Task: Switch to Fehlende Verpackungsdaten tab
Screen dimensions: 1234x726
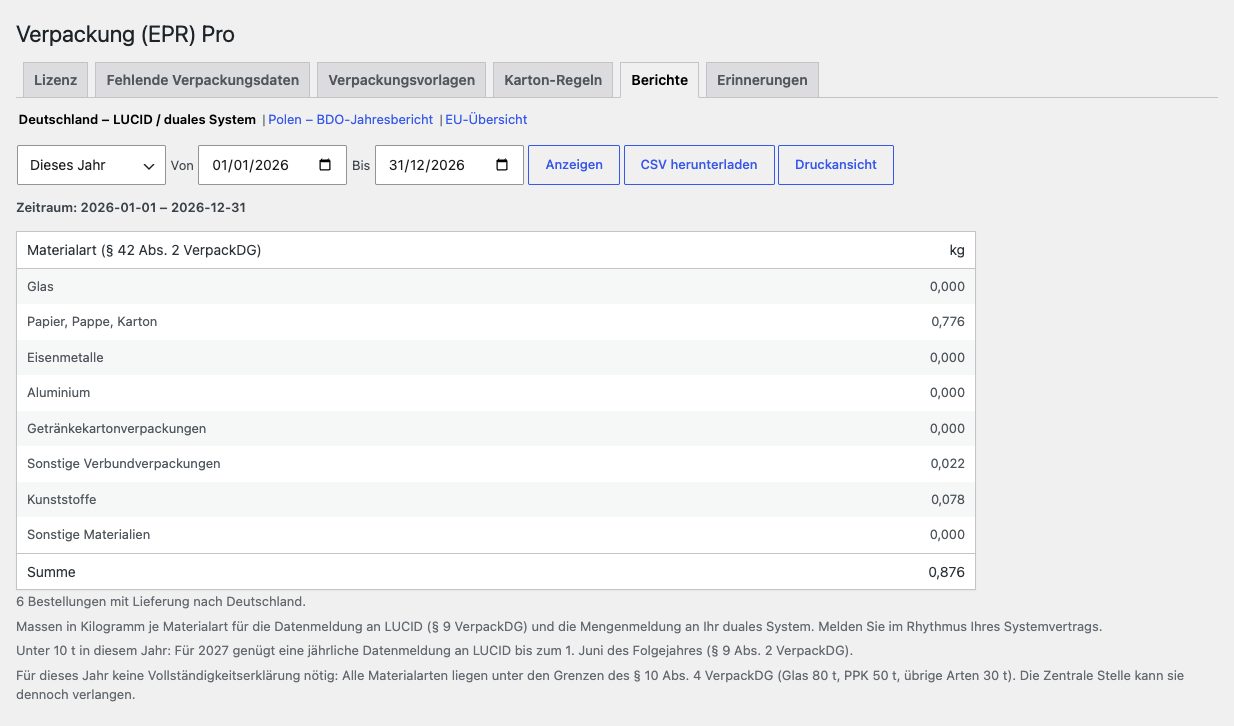Action: (203, 80)
